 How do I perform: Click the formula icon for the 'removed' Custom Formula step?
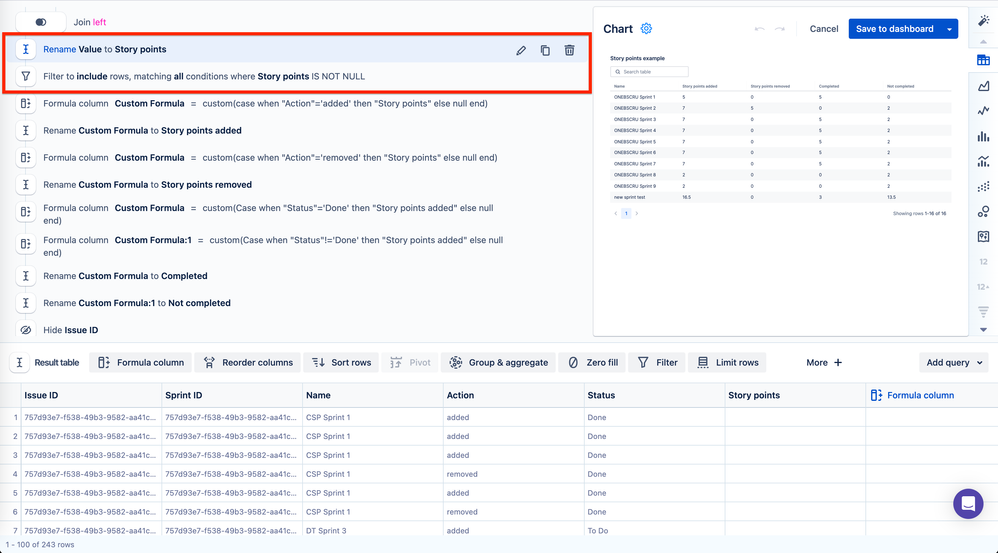click(x=25, y=157)
